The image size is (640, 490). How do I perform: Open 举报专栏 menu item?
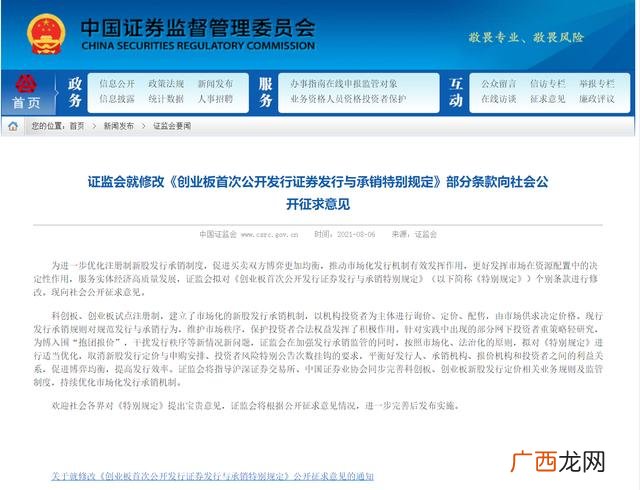point(596,84)
